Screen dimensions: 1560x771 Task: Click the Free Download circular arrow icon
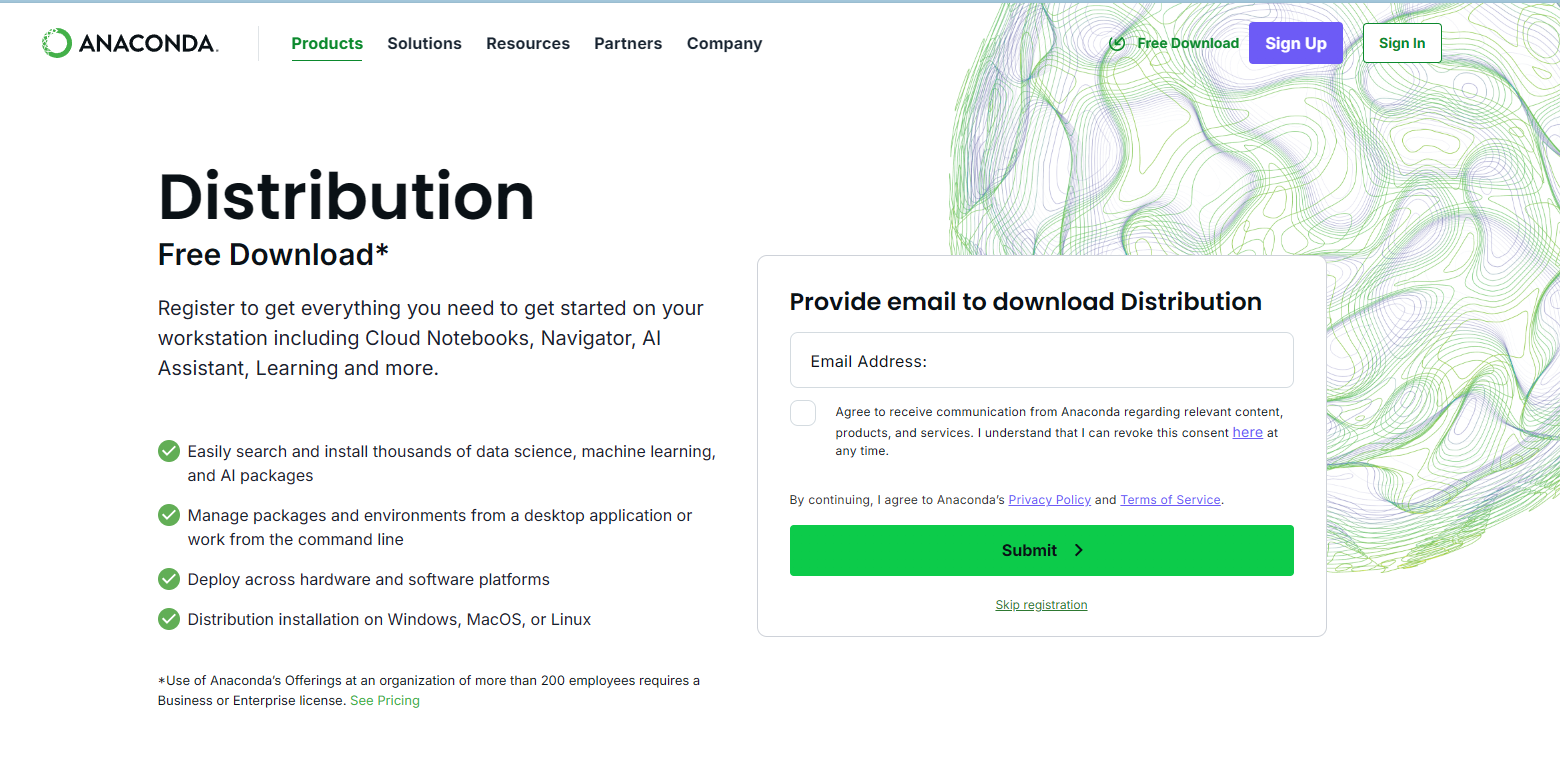1118,43
